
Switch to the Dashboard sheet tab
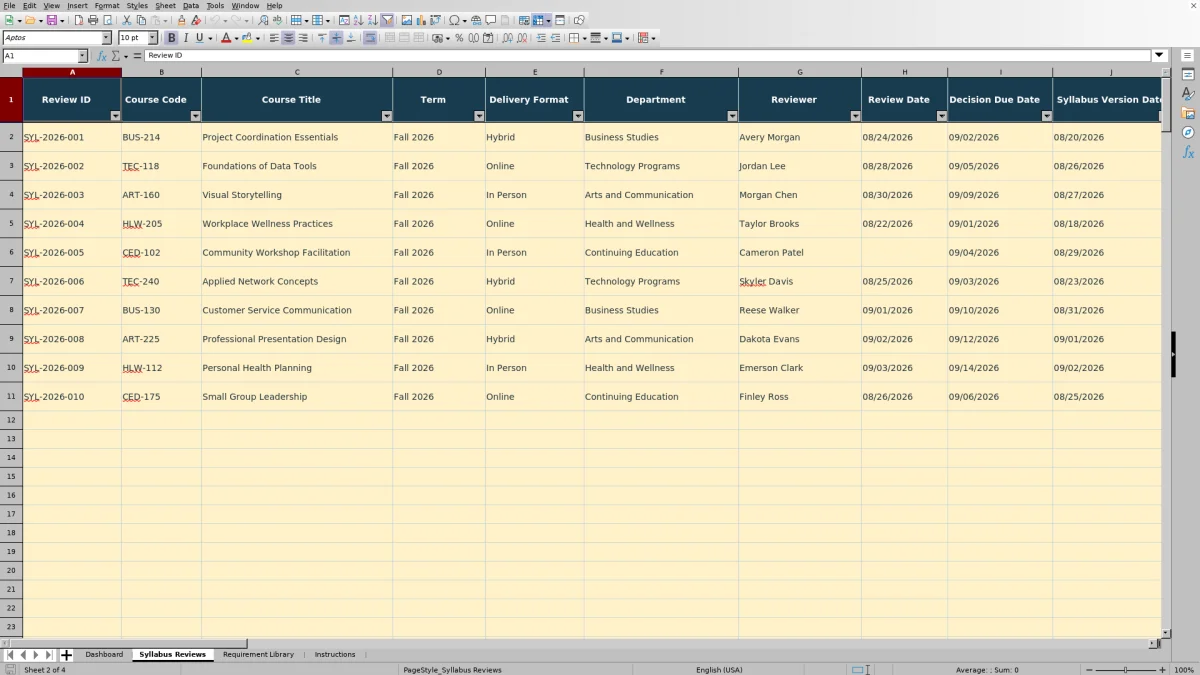point(104,654)
